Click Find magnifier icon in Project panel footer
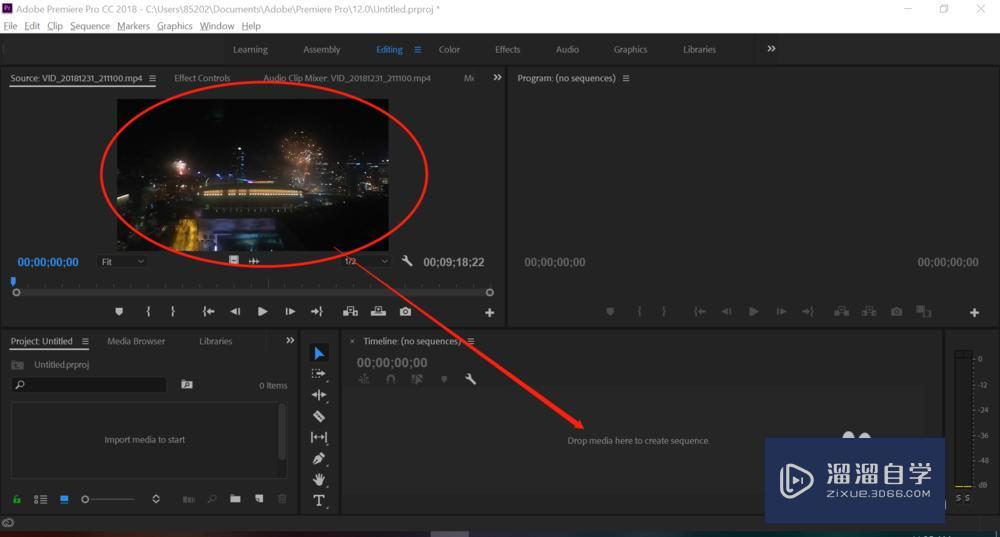 (212, 499)
